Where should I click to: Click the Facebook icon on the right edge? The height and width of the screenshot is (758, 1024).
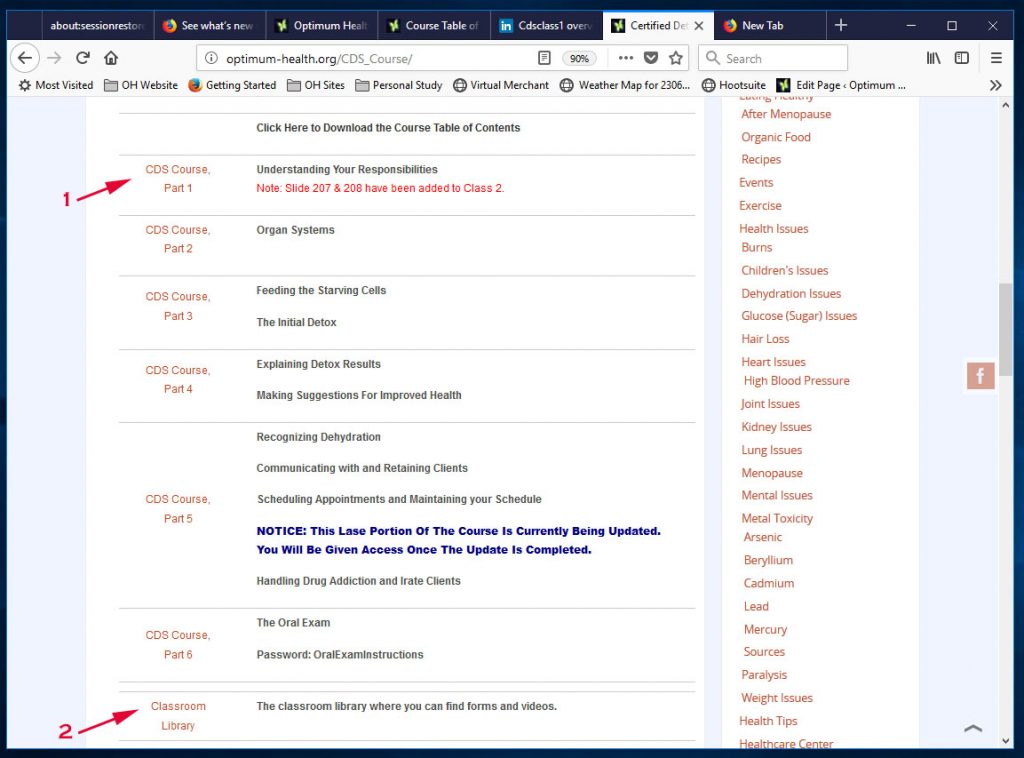coord(980,376)
